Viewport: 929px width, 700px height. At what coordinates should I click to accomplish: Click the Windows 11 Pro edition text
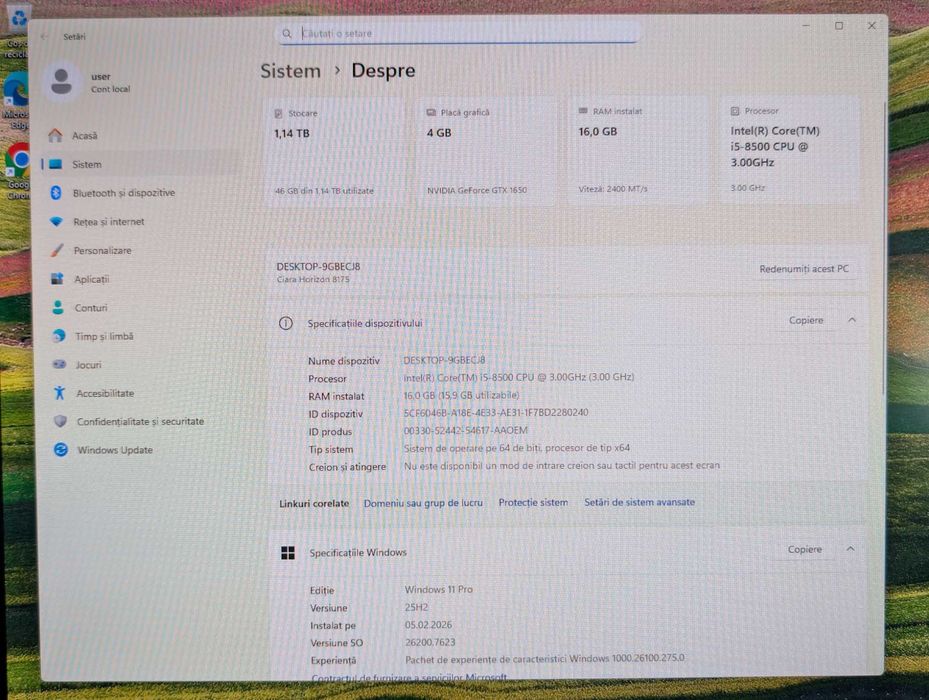(438, 590)
